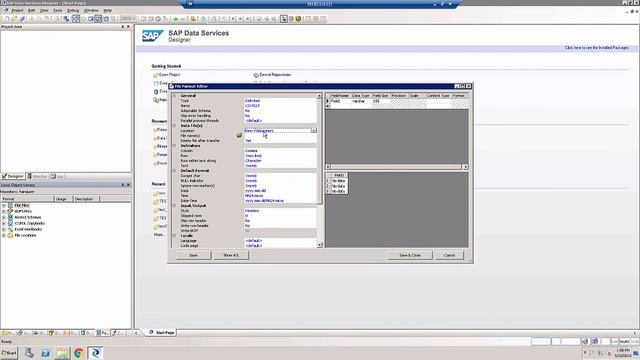Screen dimensions: 640x360
Task: Switch to the Designer tab
Action: pos(13,176)
